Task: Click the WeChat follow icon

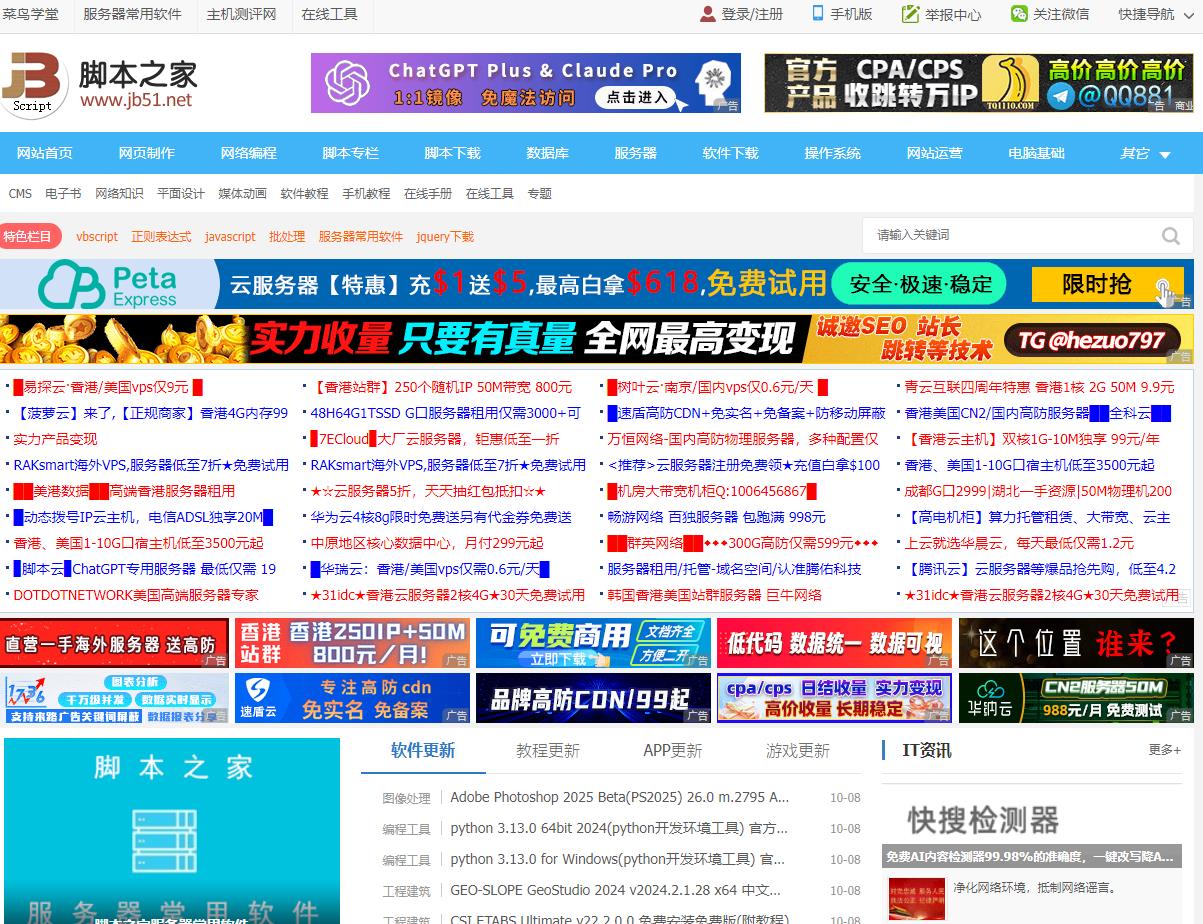Action: click(x=1018, y=14)
